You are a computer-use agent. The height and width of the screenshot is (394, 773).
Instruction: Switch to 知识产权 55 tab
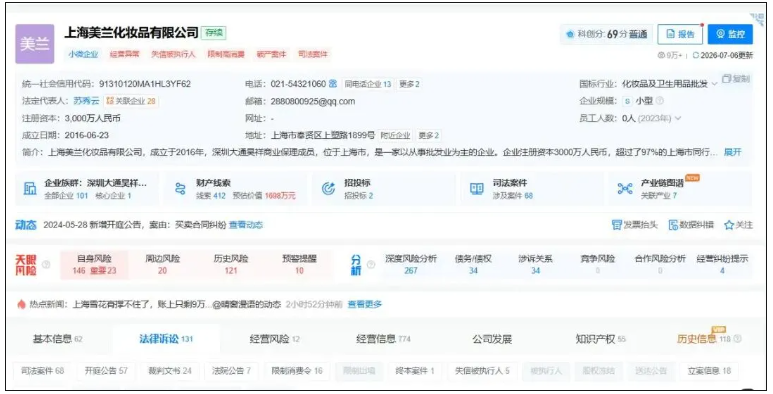click(x=600, y=339)
